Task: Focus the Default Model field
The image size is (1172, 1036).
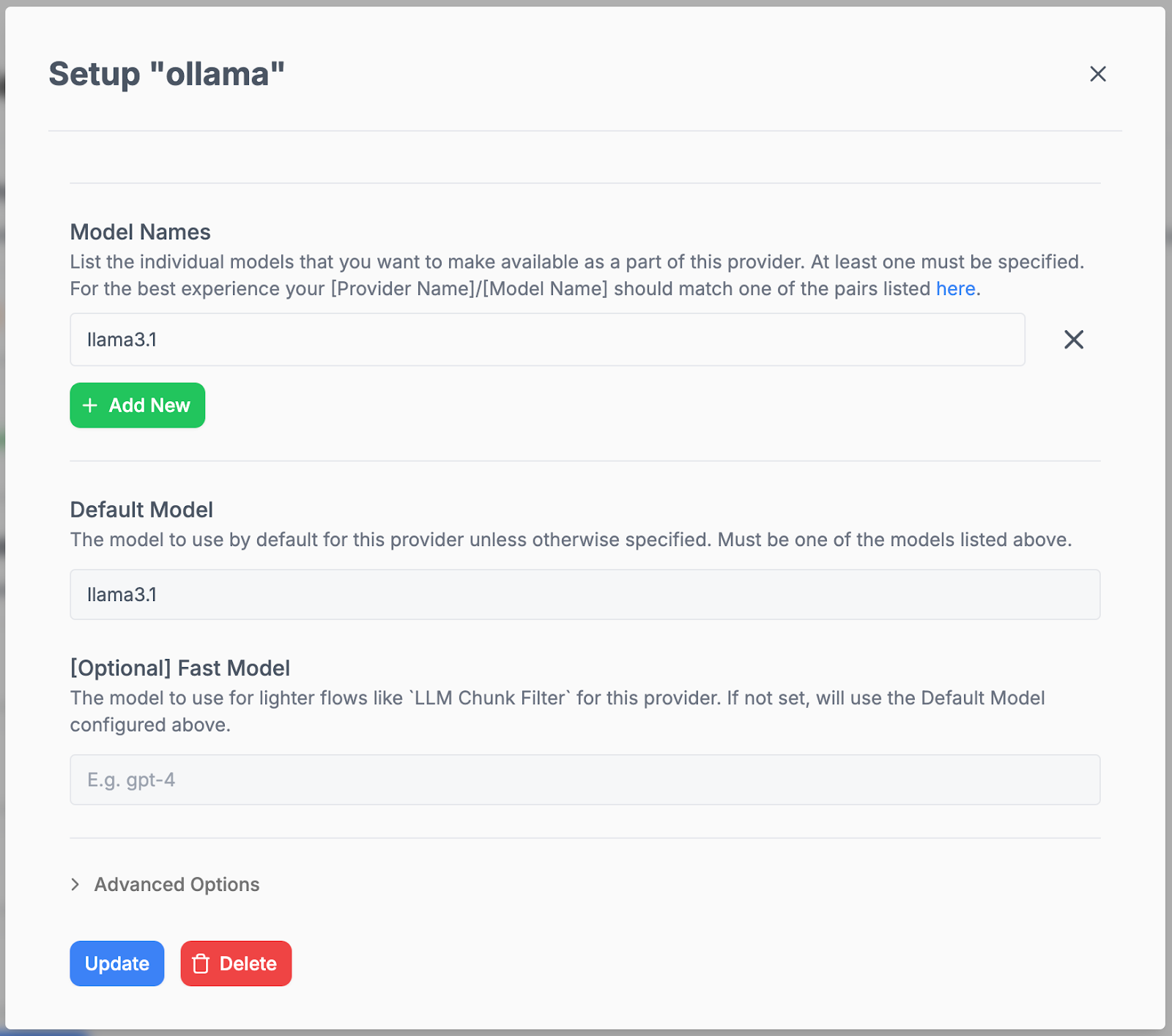Action: click(x=585, y=594)
